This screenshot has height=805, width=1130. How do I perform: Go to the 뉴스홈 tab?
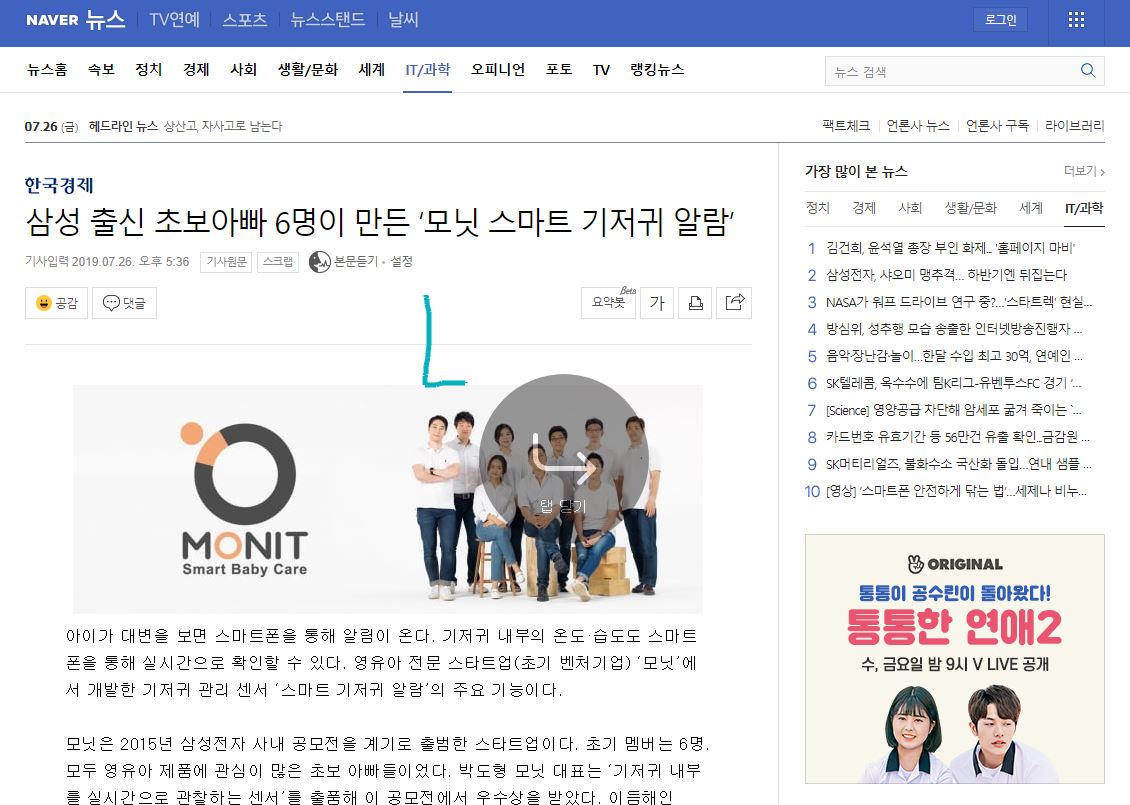[47, 70]
